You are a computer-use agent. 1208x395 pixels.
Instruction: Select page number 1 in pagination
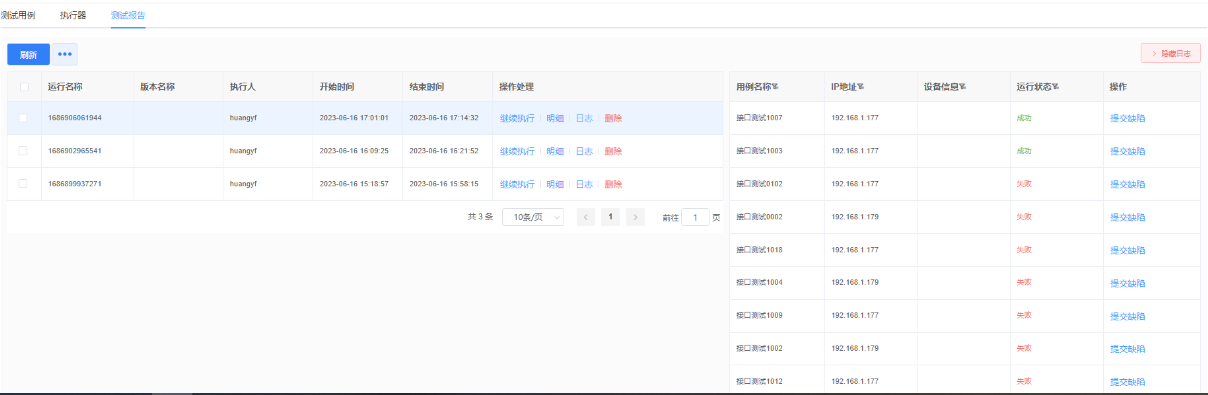coord(610,217)
